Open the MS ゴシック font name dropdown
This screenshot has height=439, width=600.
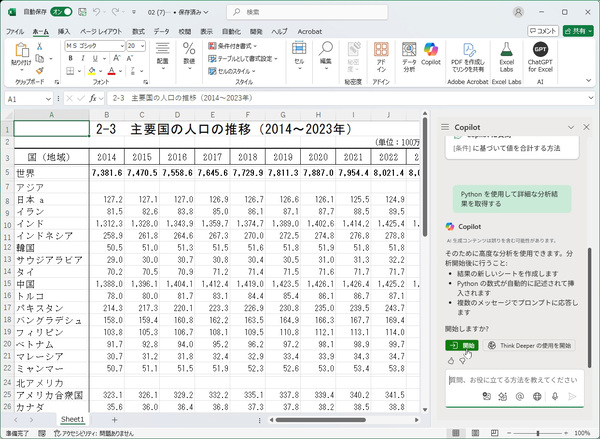(121, 46)
